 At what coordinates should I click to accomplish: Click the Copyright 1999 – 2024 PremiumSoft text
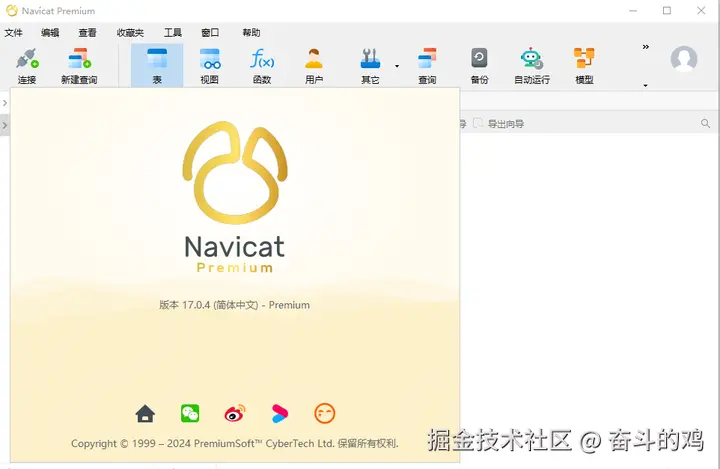235,444
